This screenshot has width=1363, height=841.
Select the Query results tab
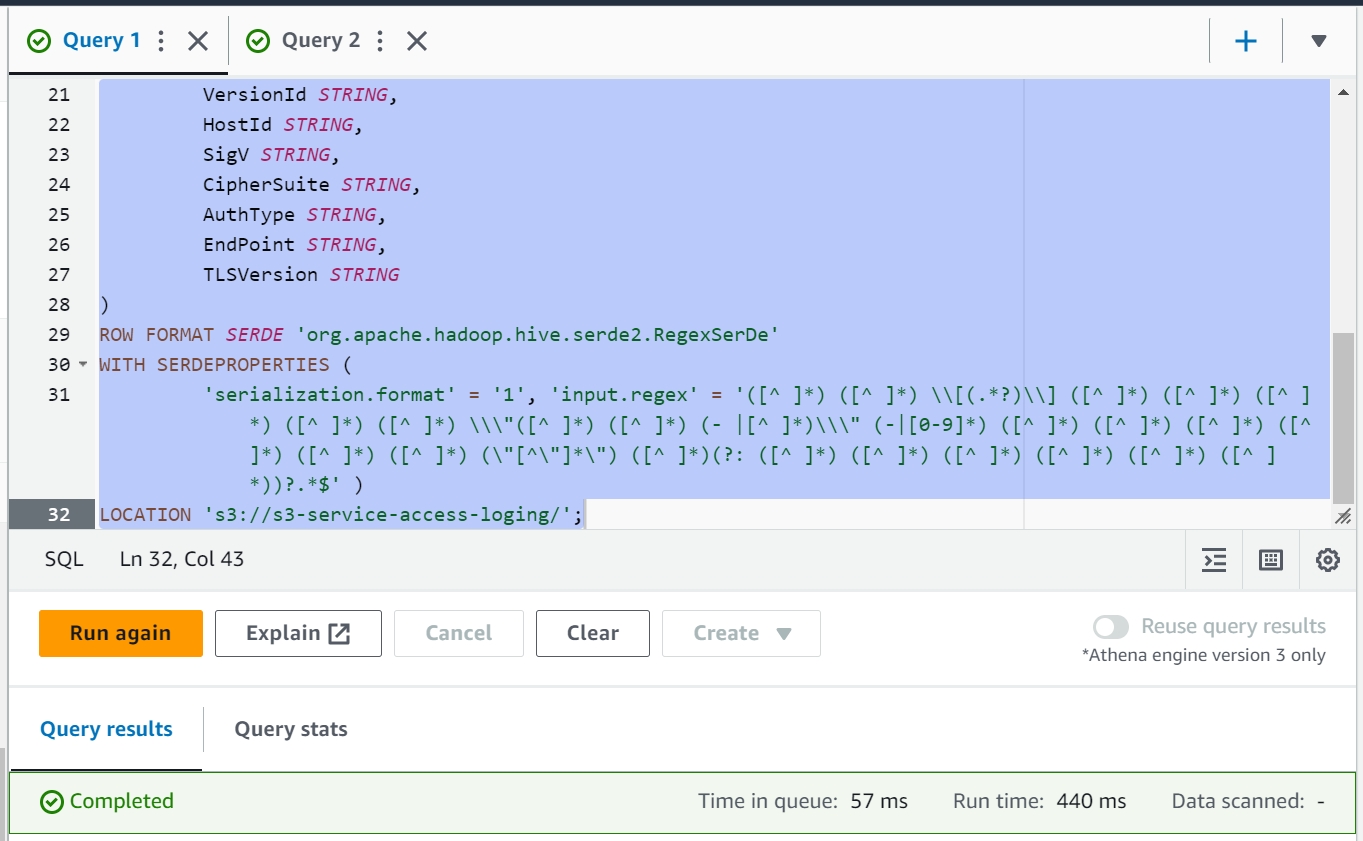106,729
